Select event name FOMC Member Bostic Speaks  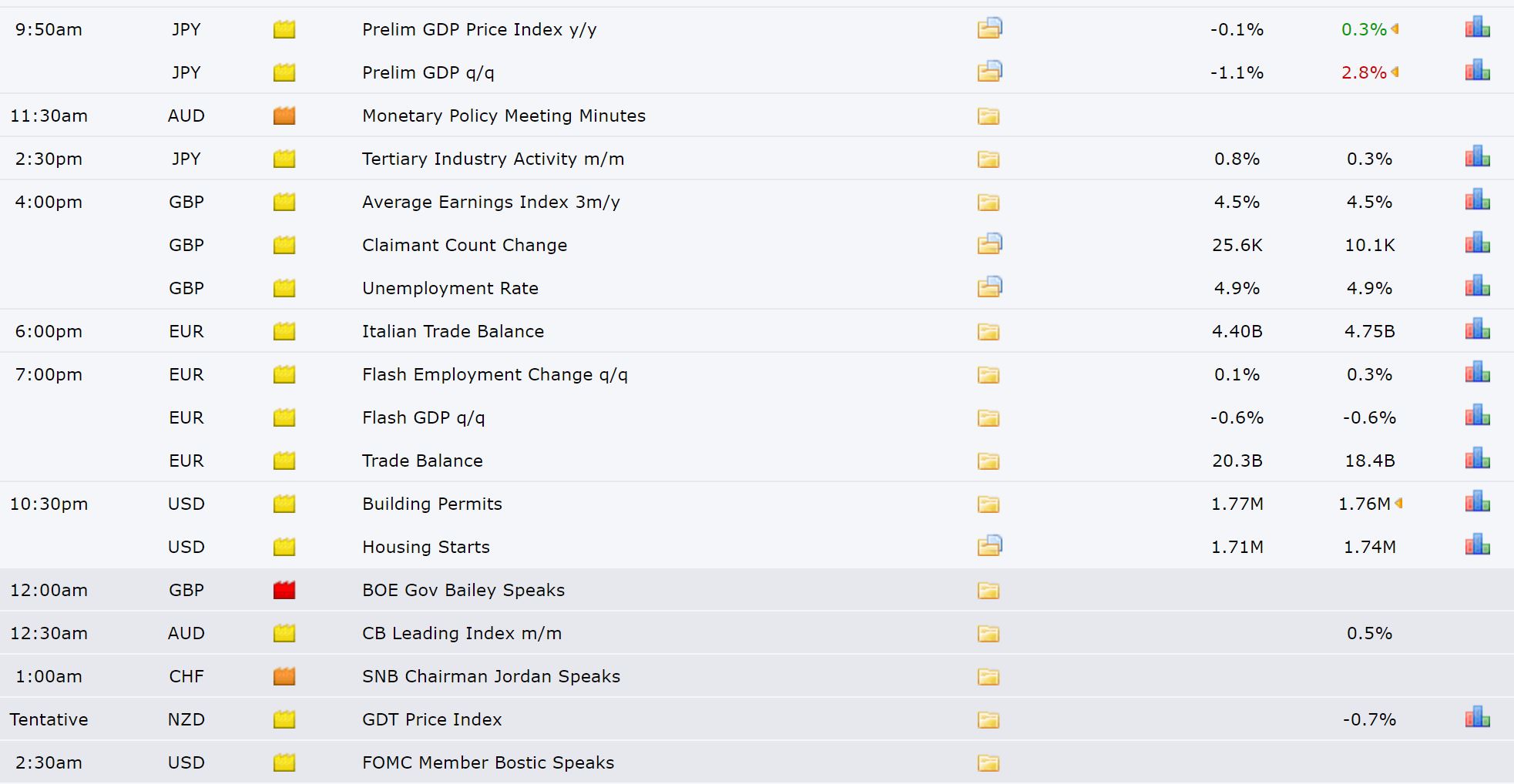coord(488,763)
